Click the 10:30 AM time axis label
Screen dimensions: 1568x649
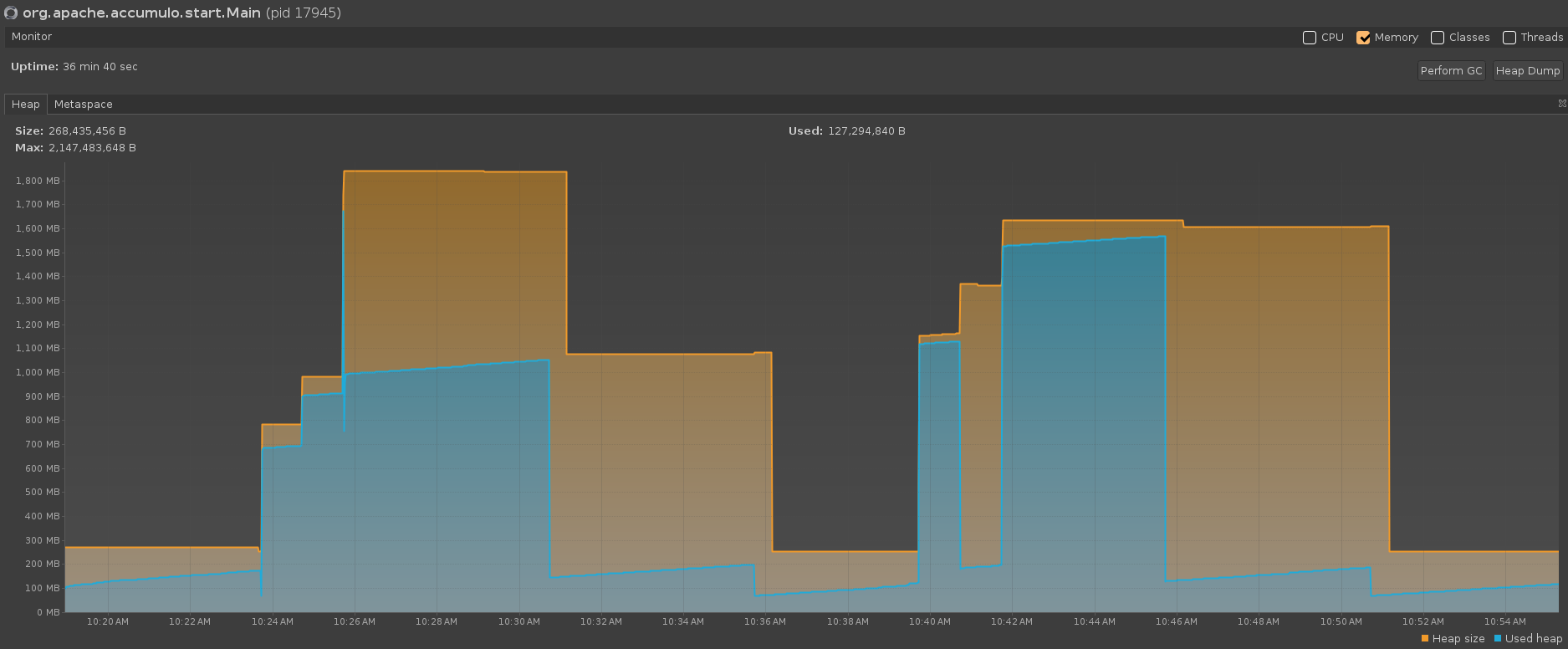point(519,621)
